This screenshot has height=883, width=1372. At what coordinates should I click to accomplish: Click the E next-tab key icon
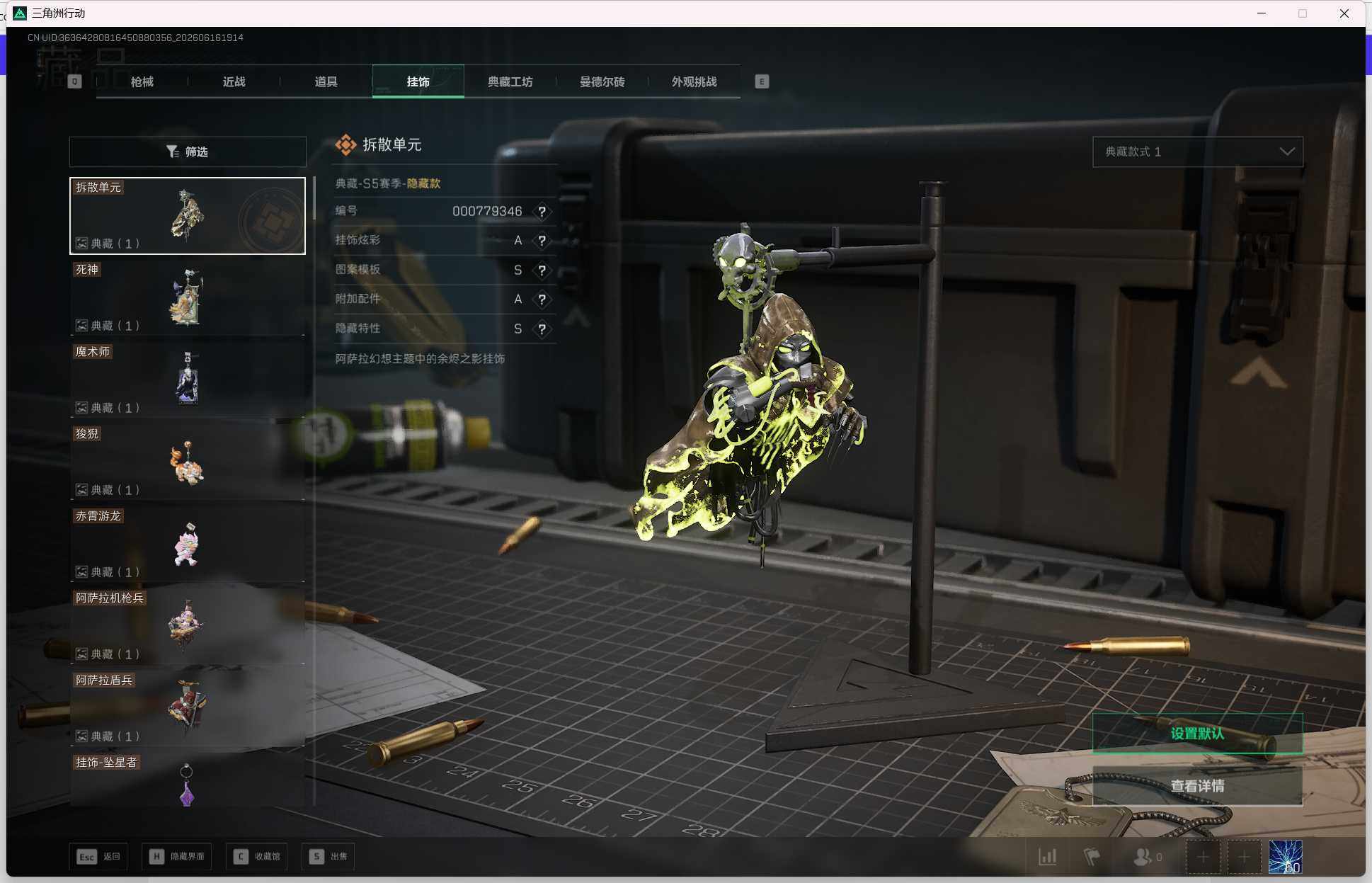point(762,81)
